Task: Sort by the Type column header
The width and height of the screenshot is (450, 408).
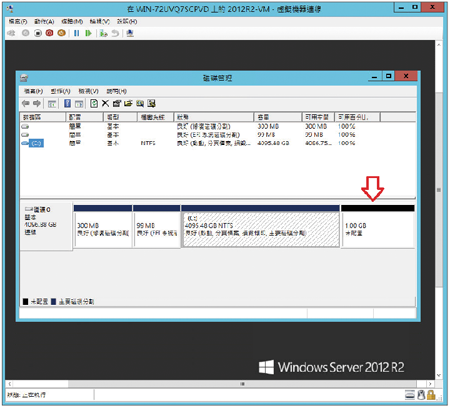Action: [121, 117]
